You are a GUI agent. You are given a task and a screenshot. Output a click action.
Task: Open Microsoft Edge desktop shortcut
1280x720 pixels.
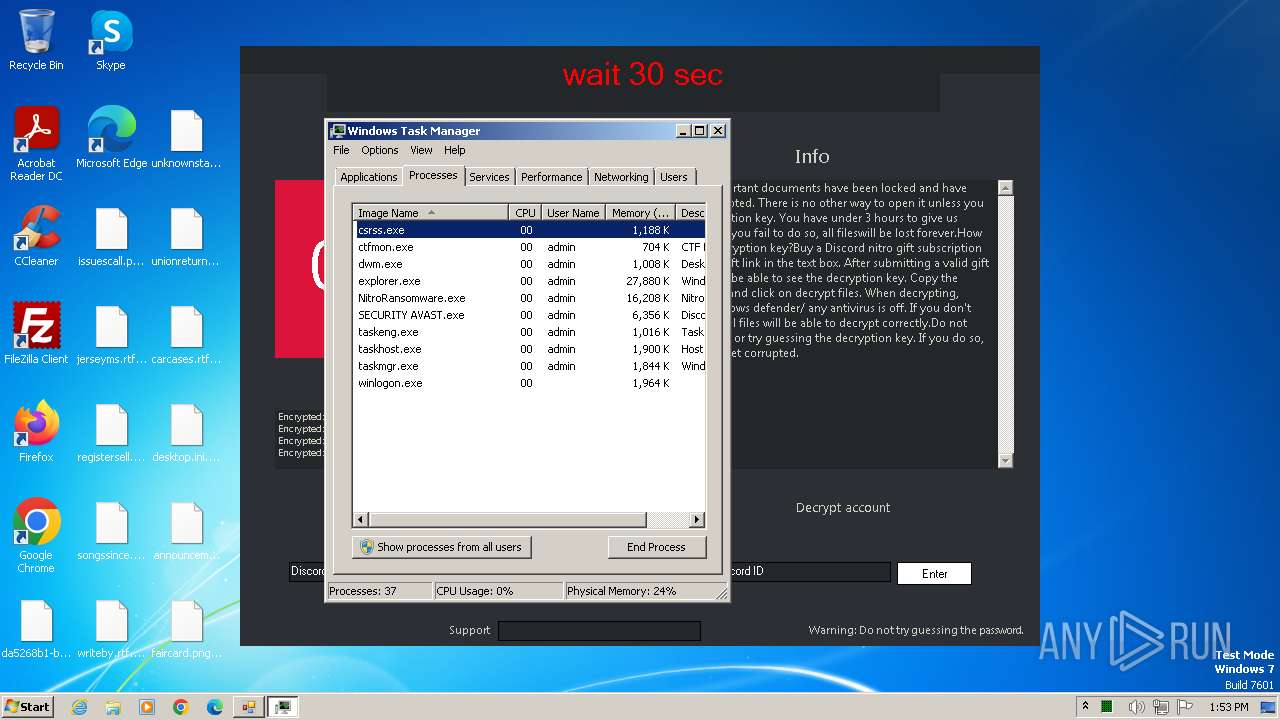click(111, 138)
